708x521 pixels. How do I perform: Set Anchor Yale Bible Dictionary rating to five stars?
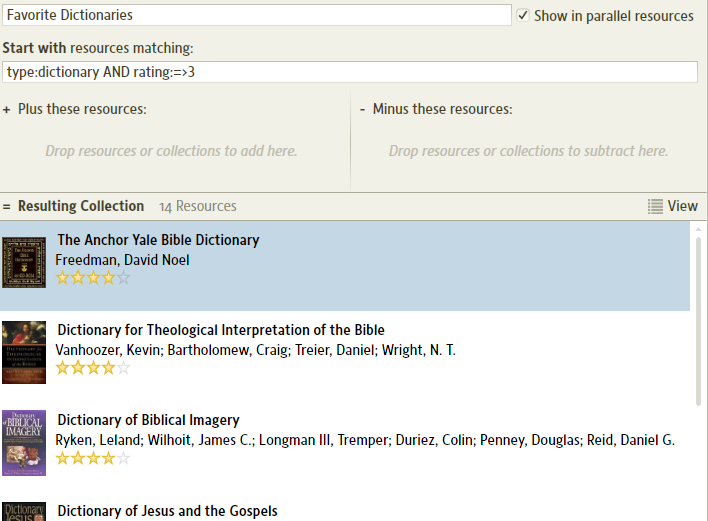click(x=123, y=278)
